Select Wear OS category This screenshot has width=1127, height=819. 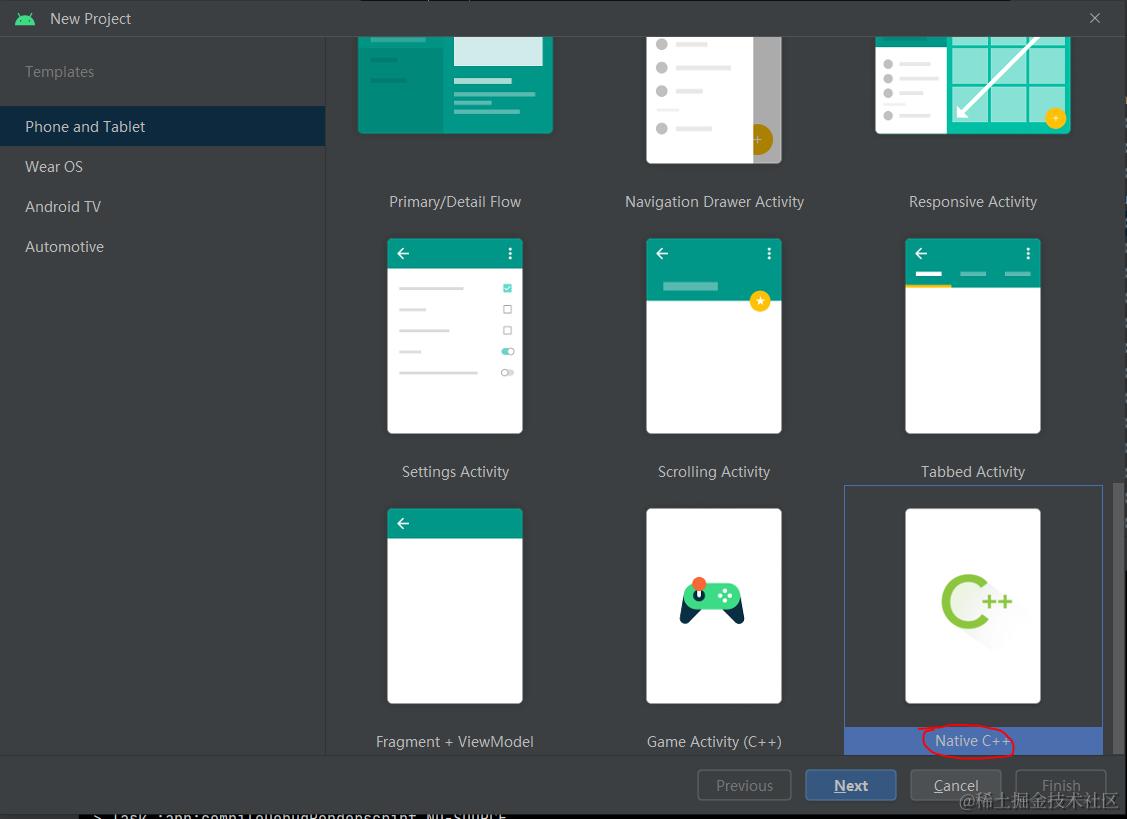162,167
